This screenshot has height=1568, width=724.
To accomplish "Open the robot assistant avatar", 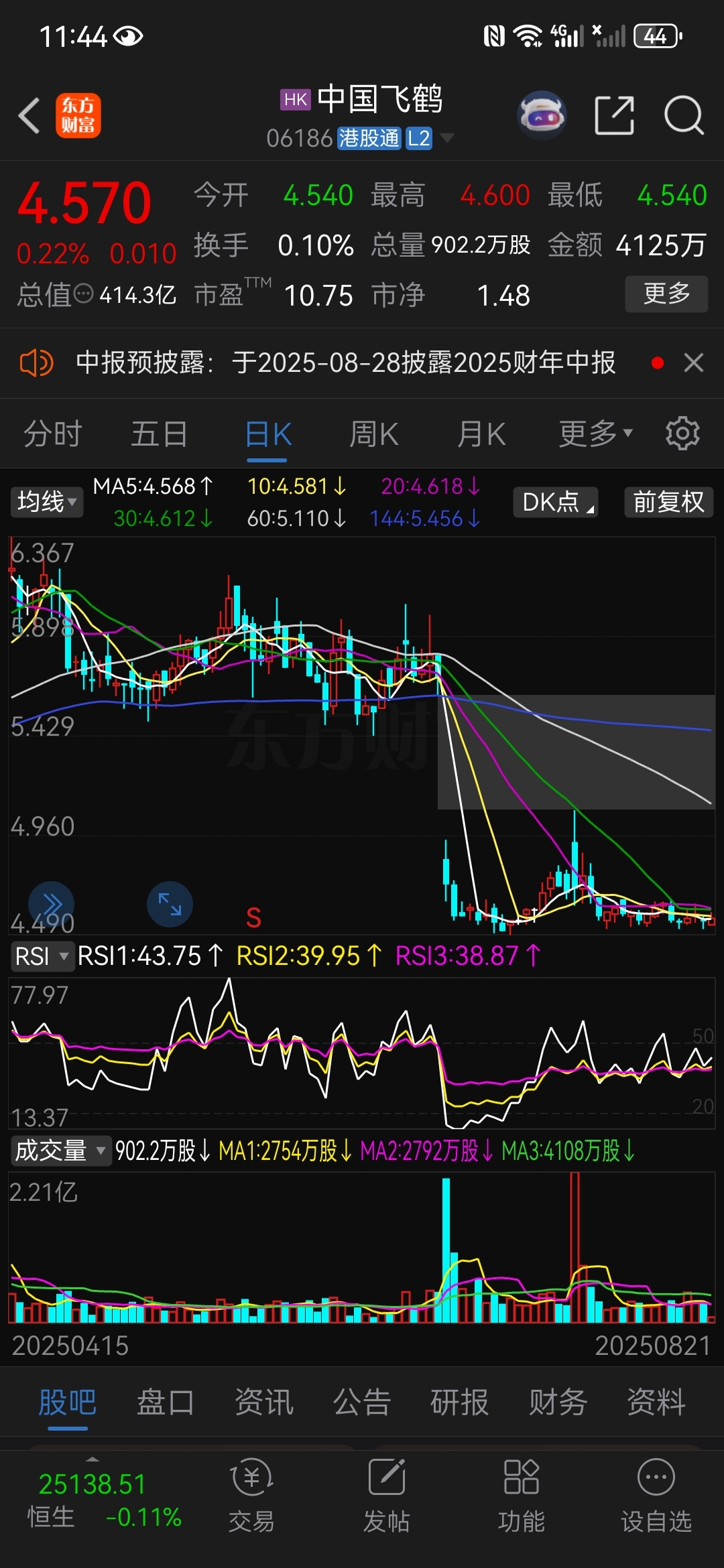I will coord(542,115).
